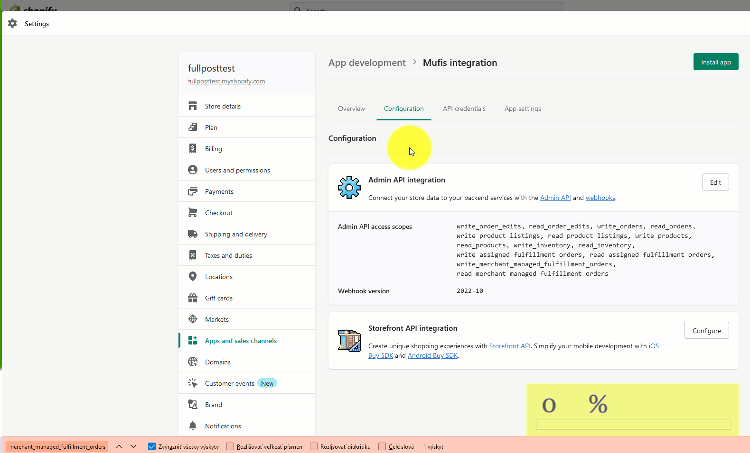750x453 pixels.
Task: Go to next find match arrow
Action: (x=133, y=446)
